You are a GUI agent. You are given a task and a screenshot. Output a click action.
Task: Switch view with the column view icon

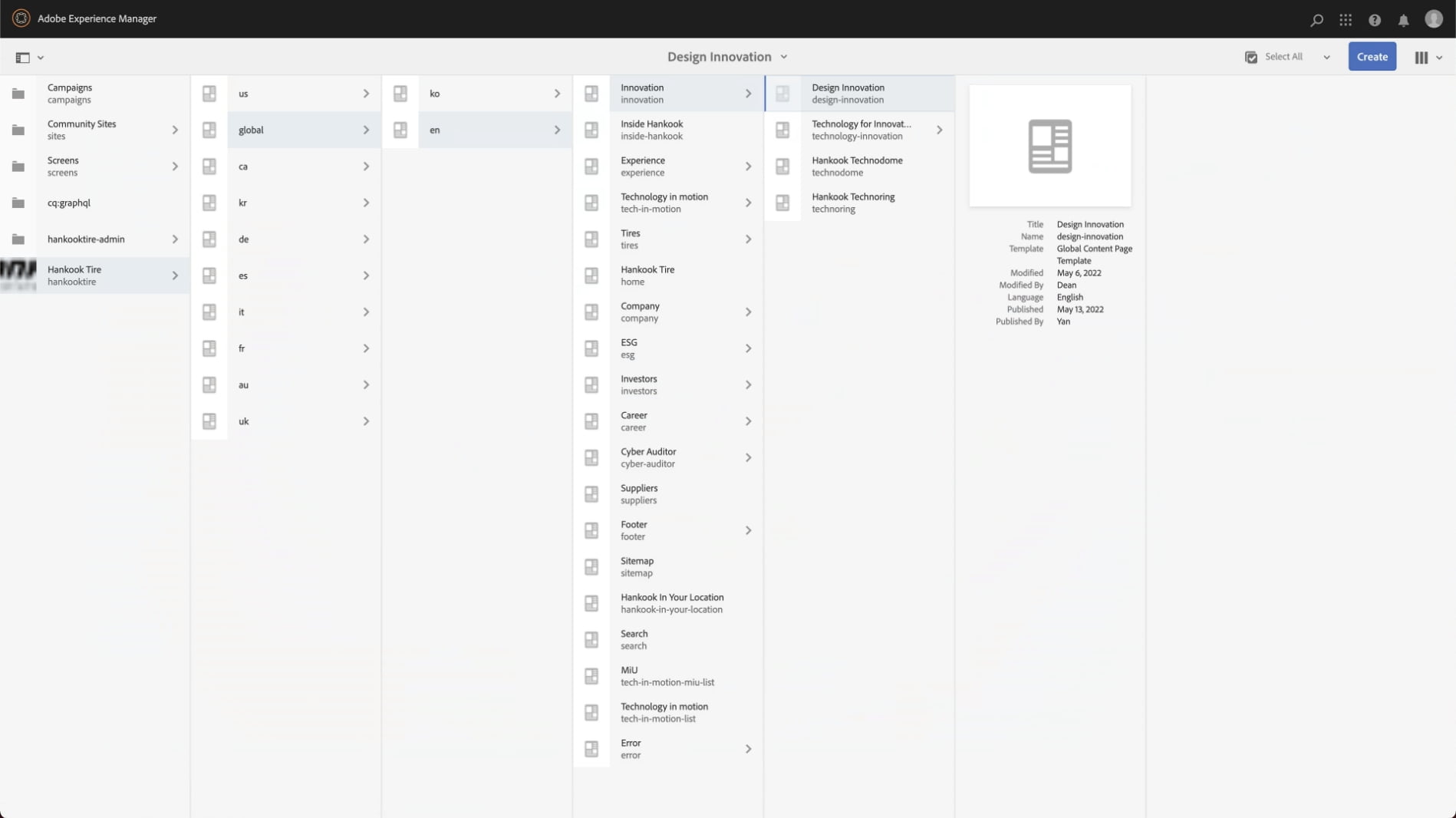click(x=1421, y=58)
